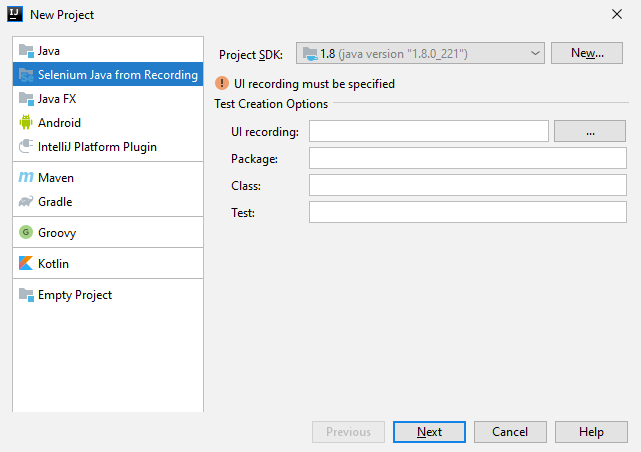Image resolution: width=641 pixels, height=452 pixels.
Task: Browse for UI recording with the ... button
Action: tap(589, 131)
